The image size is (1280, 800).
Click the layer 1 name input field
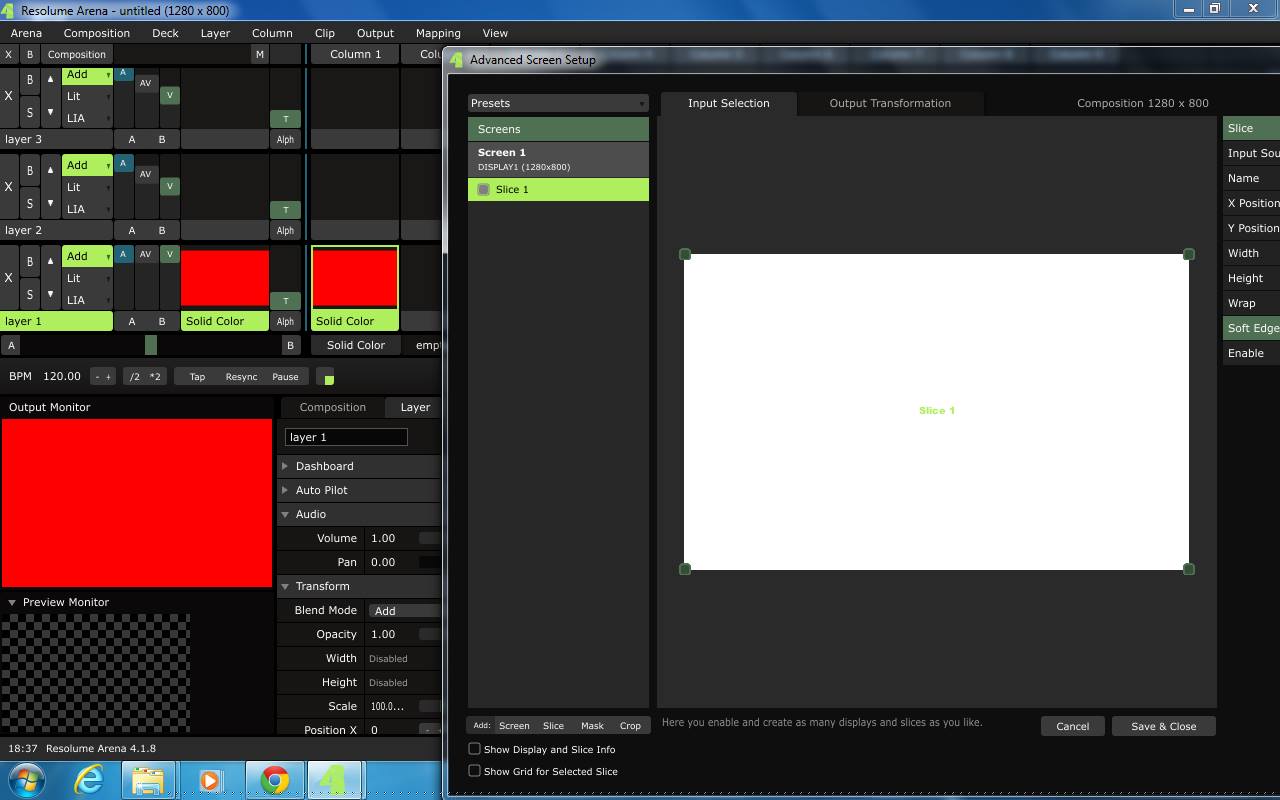pyautogui.click(x=346, y=437)
